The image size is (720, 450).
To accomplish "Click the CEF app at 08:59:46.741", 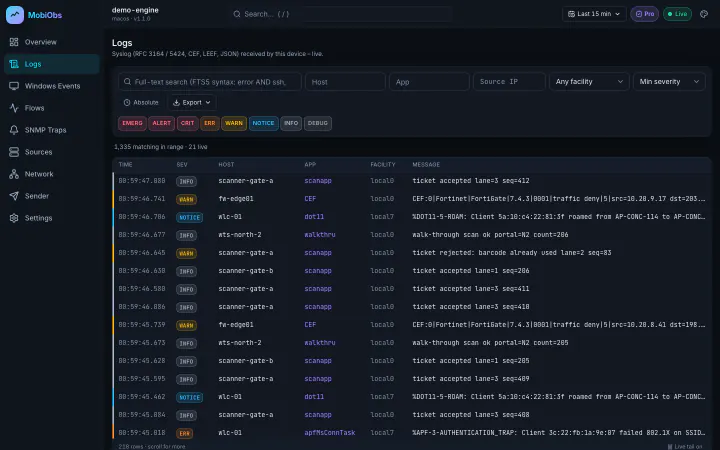I will [x=310, y=199].
